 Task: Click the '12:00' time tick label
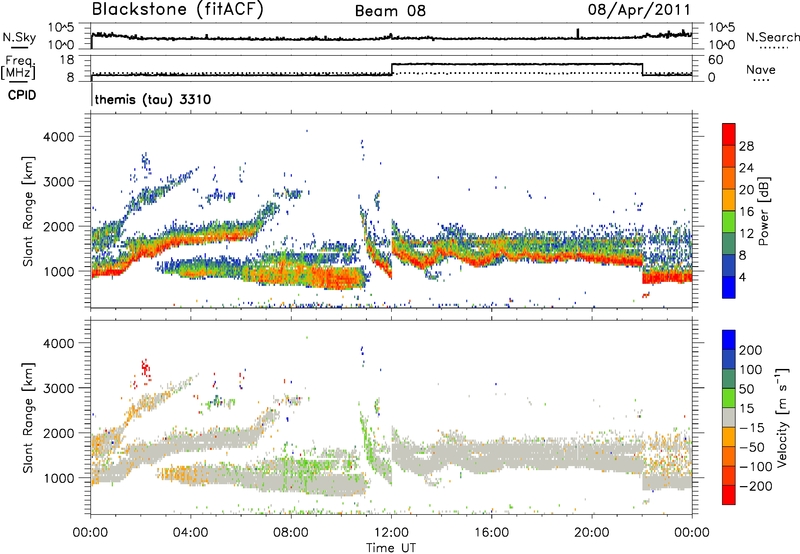click(x=391, y=533)
